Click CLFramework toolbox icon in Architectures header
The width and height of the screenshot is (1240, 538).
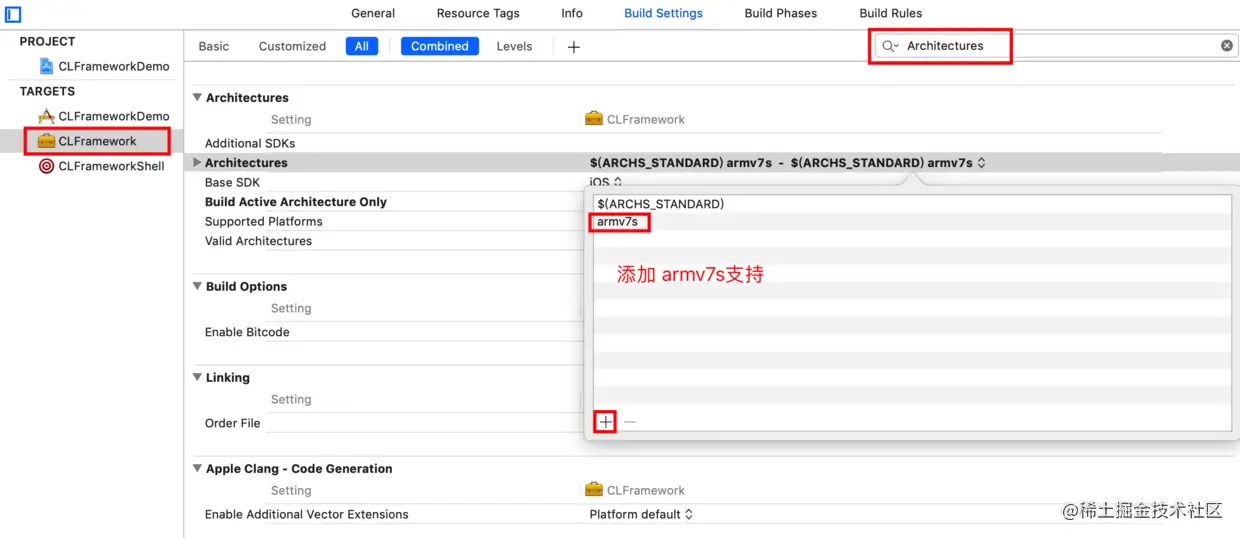coord(594,119)
